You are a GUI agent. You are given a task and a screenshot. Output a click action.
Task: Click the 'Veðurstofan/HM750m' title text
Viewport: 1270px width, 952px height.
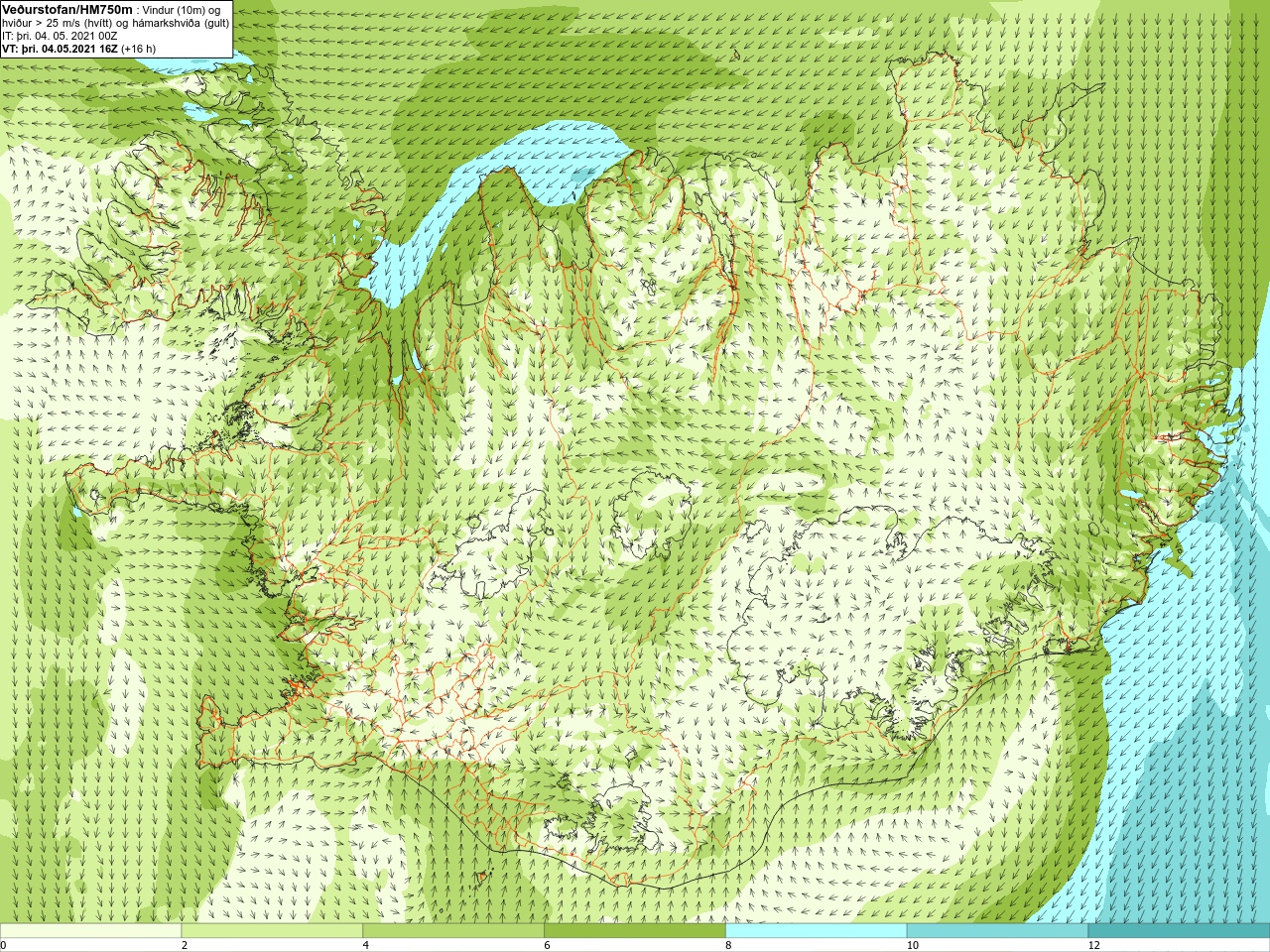(67, 9)
